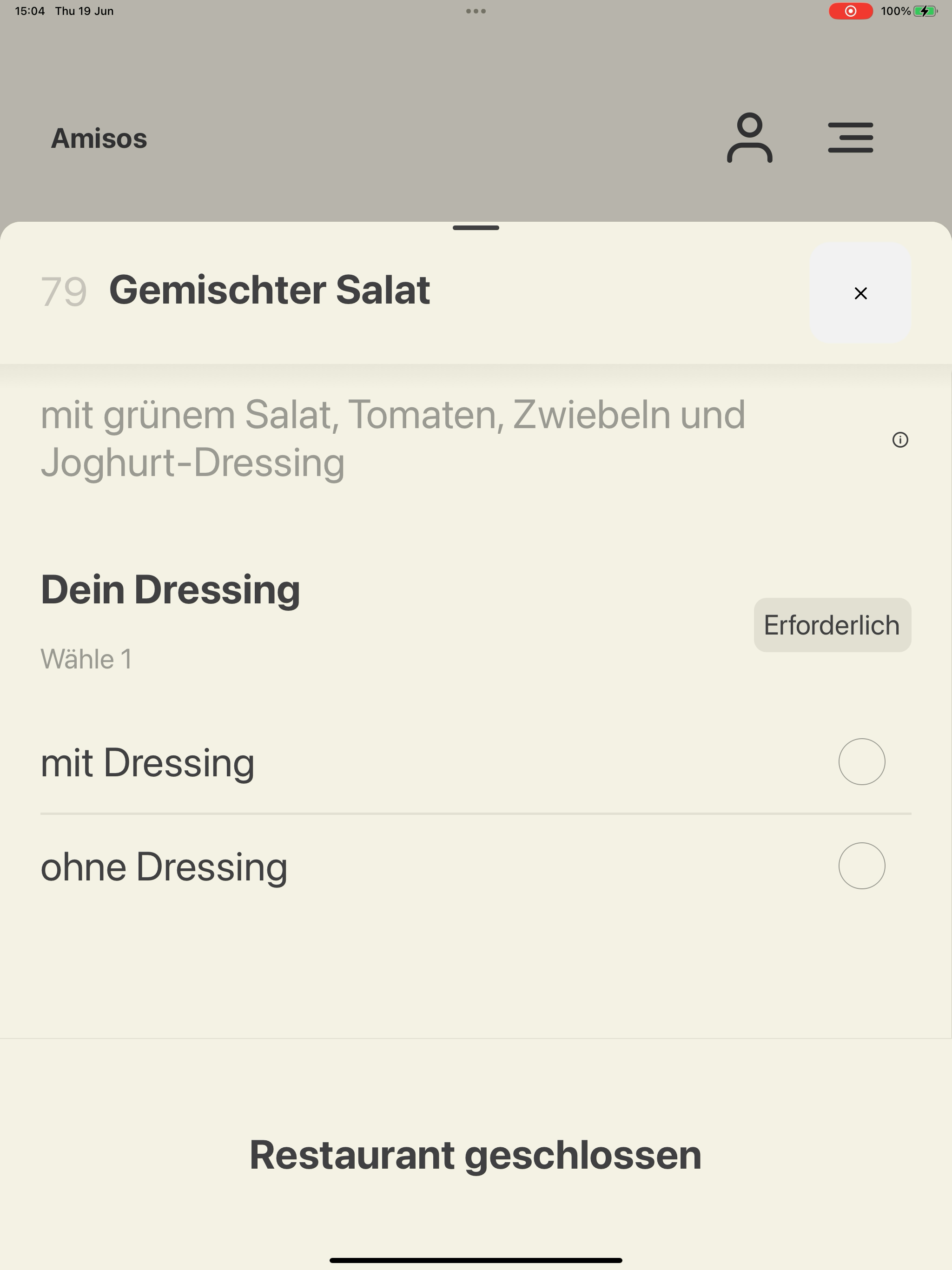The height and width of the screenshot is (1270, 952).
Task: Tap the Erforderlich badge
Action: click(x=832, y=625)
